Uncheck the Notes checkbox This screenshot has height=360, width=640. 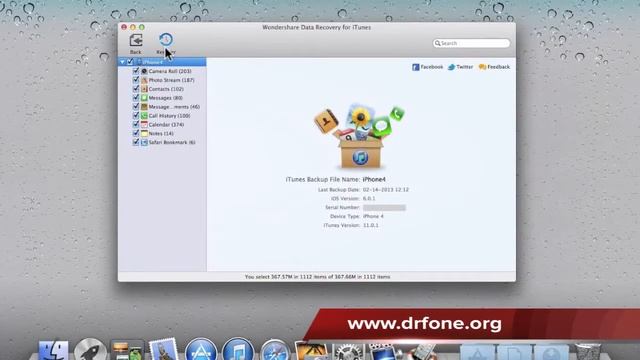(136, 133)
